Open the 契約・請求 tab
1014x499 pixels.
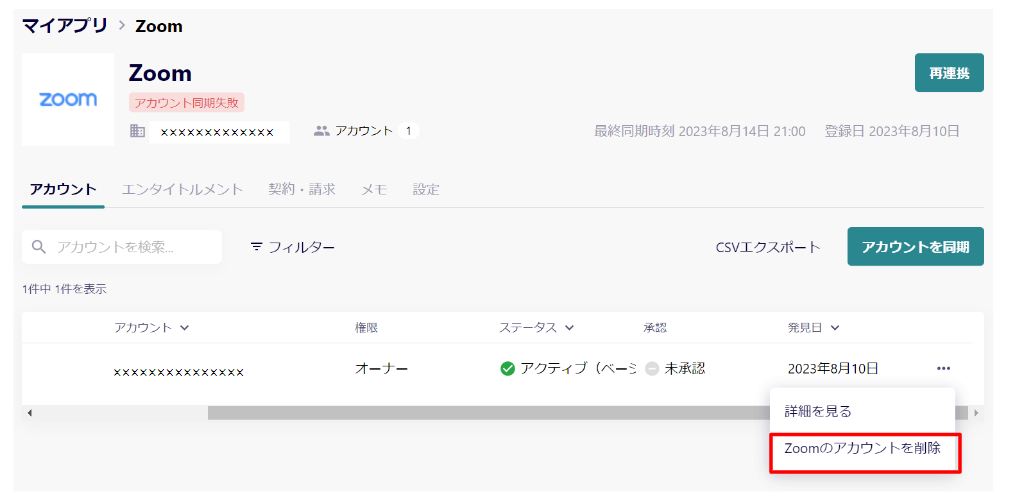(302, 190)
